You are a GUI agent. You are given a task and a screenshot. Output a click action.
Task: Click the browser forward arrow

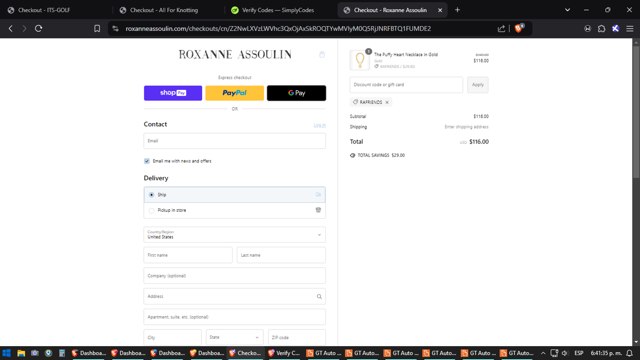24,29
